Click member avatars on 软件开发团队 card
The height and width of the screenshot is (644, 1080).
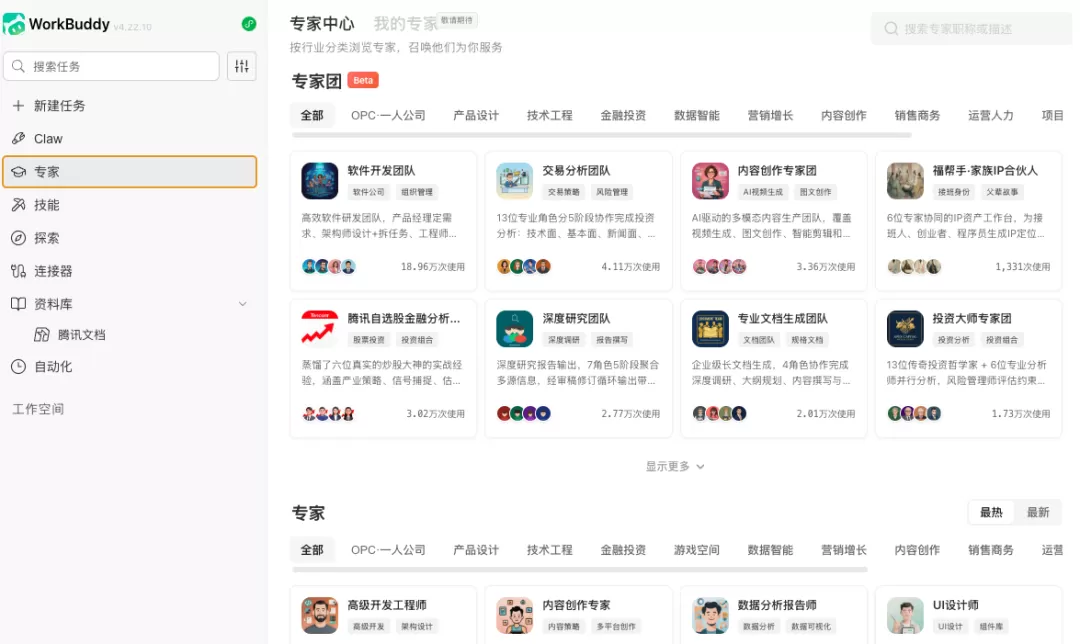[x=329, y=267]
